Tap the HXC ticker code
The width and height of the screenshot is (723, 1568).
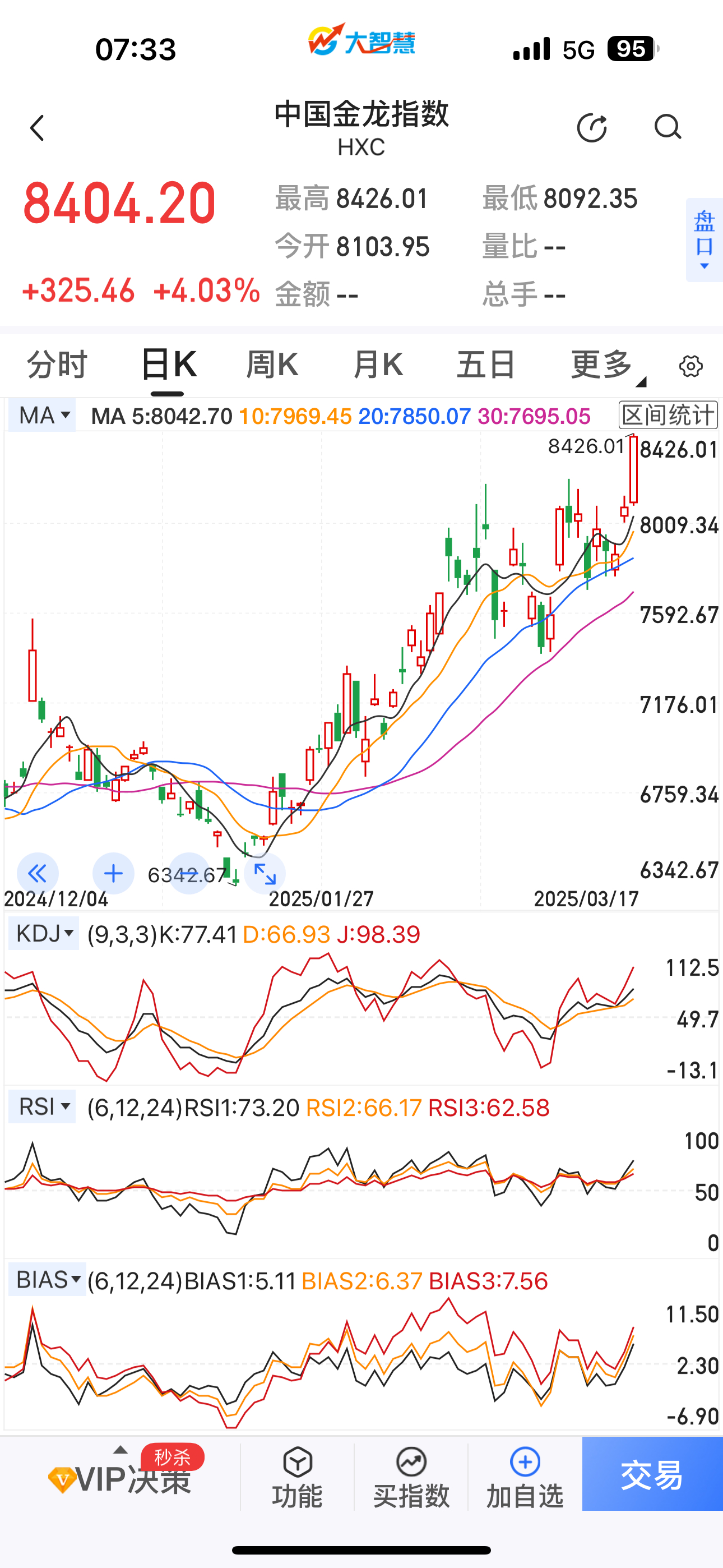click(x=361, y=147)
